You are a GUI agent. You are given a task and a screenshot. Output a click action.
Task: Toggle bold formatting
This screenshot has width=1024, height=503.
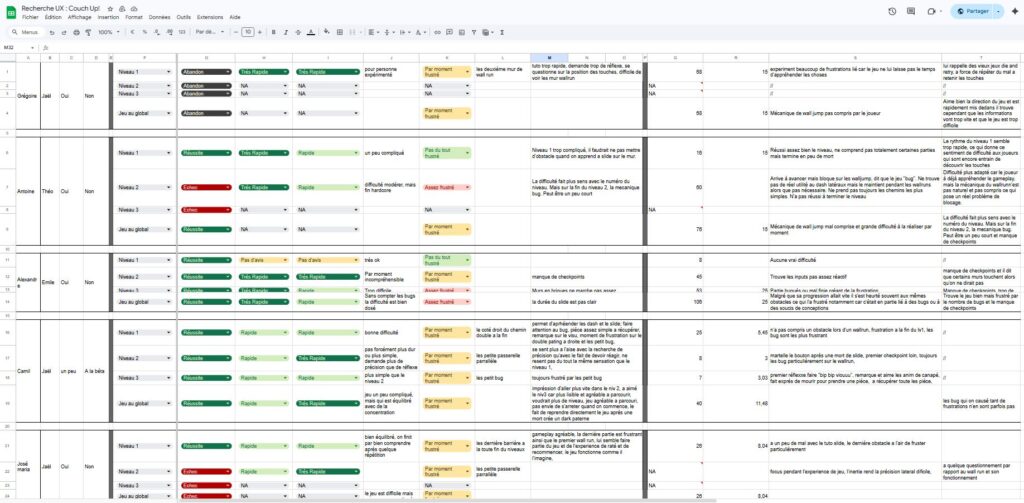point(274,32)
